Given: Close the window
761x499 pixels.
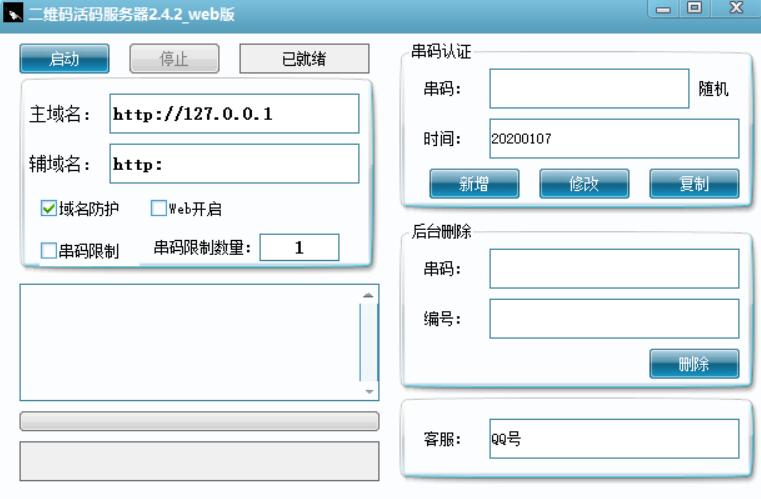Looking at the screenshot, I should point(736,8).
